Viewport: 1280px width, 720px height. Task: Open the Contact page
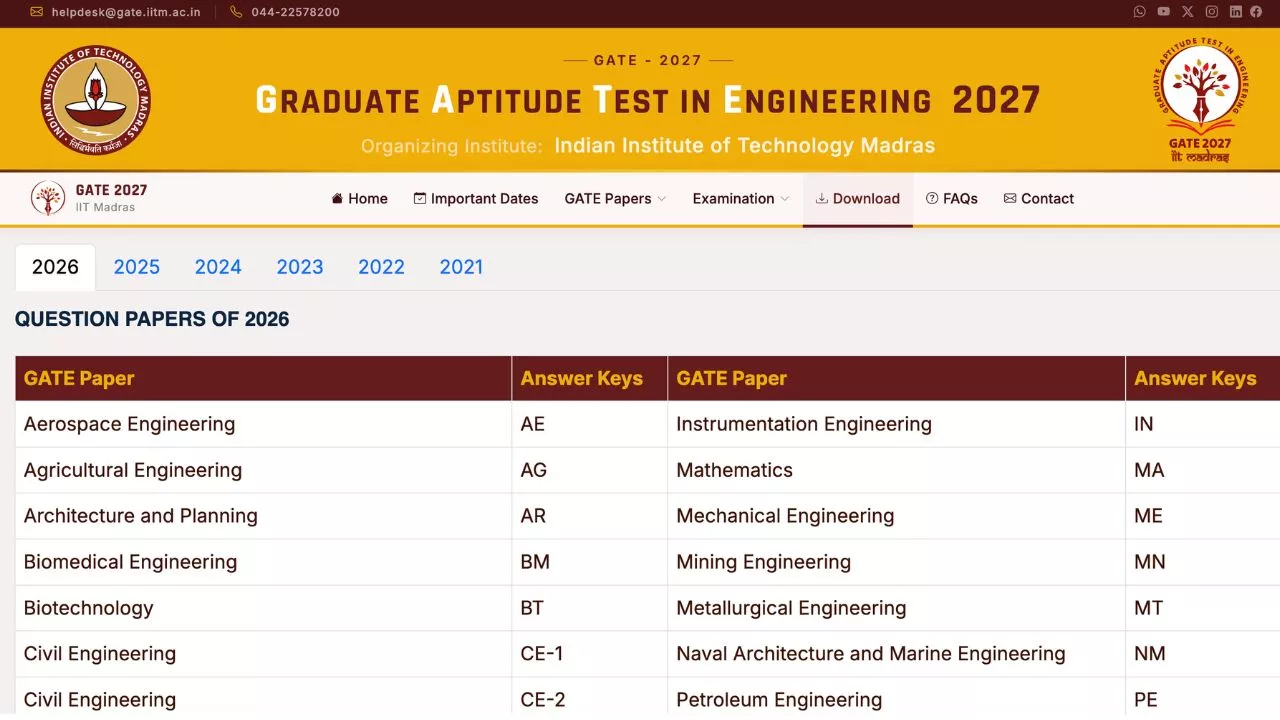1039,198
